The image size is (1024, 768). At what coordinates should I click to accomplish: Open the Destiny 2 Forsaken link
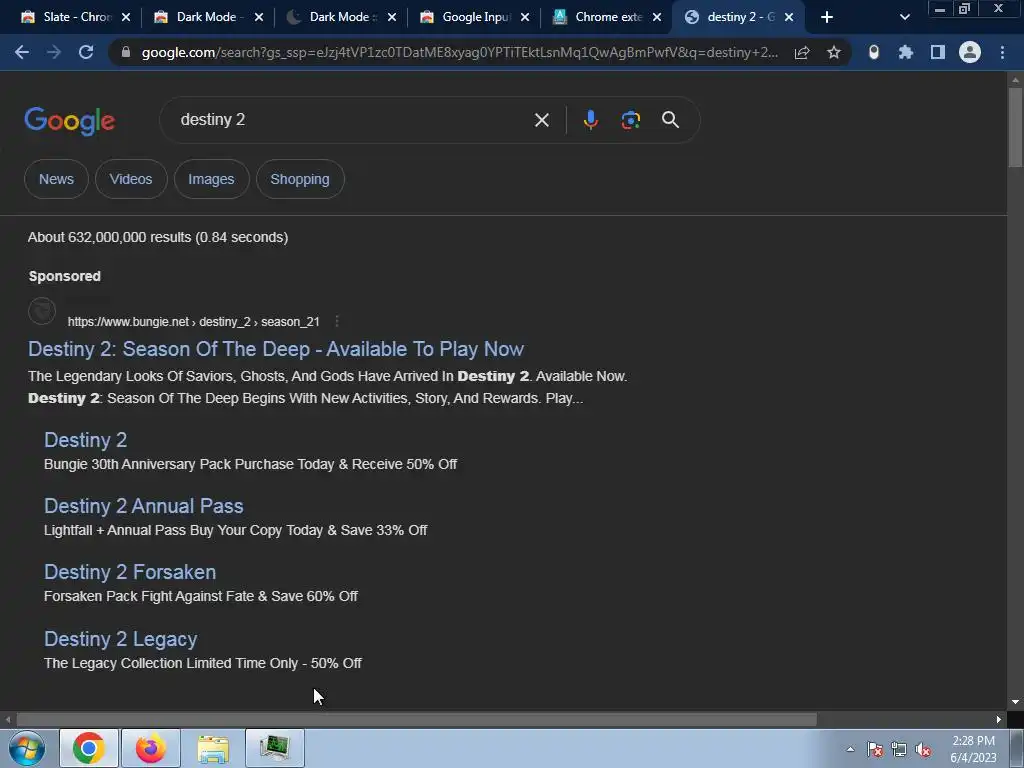[x=130, y=571]
